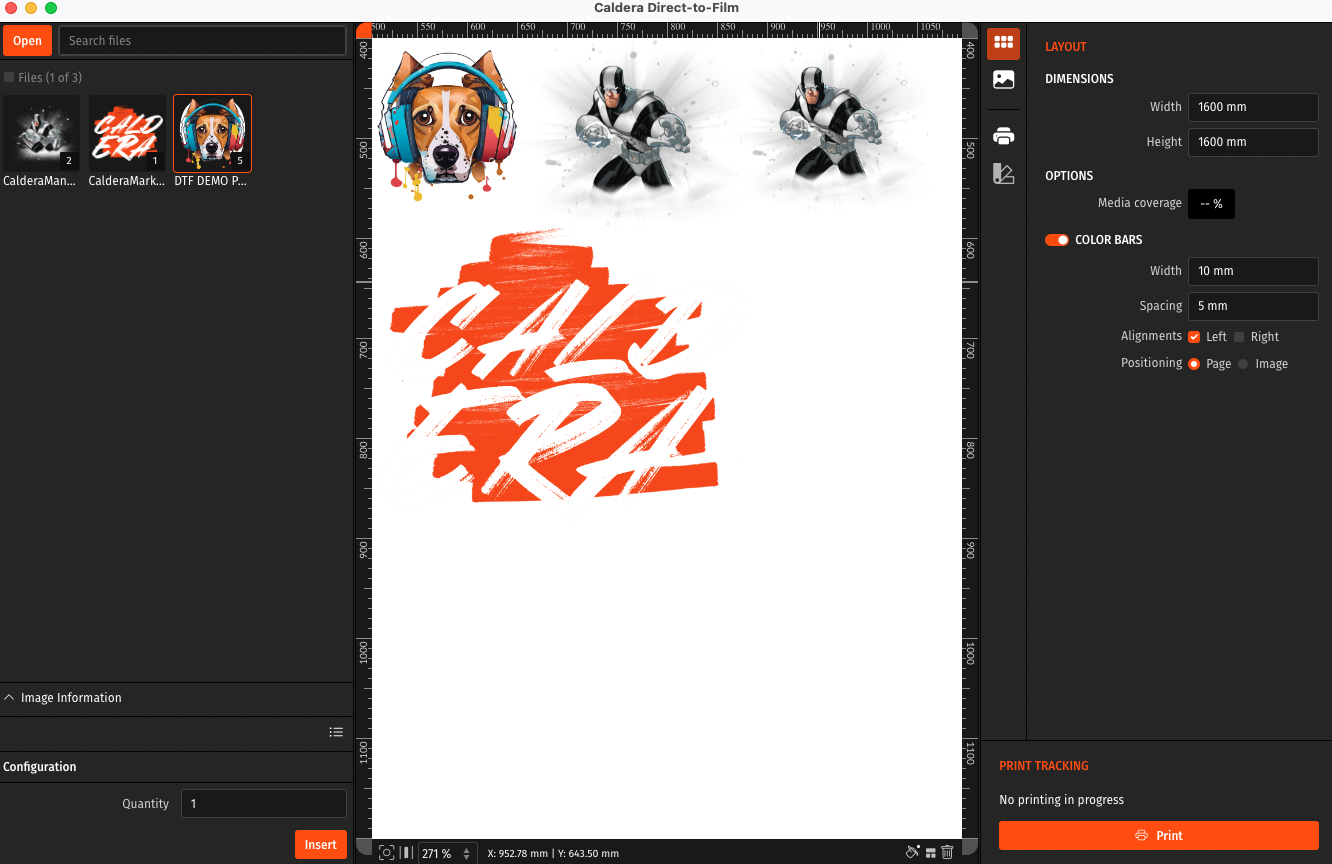Viewport: 1332px width, 864px height.
Task: Open the list view icon under Image Information
Action: click(336, 733)
